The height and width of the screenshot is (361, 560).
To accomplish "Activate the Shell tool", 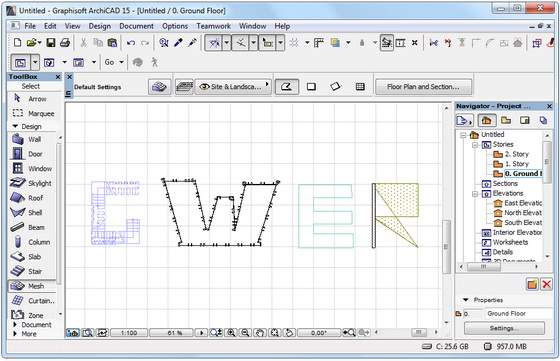I will (31, 212).
